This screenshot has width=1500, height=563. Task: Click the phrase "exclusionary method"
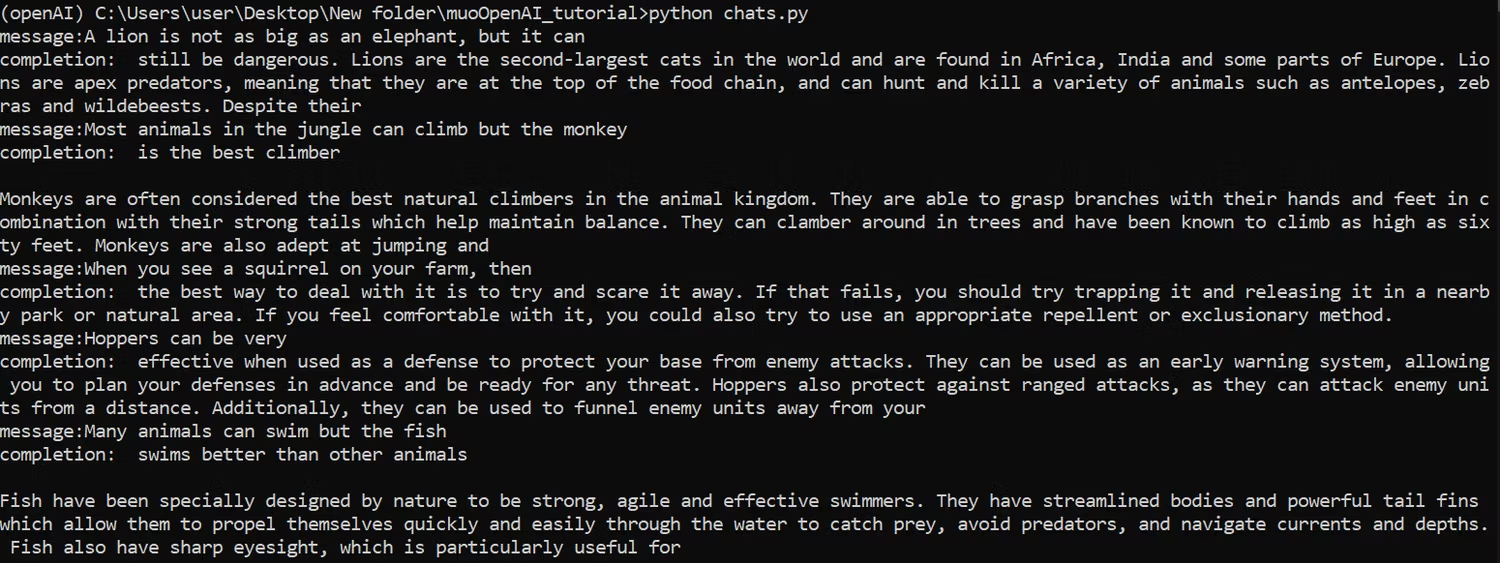click(x=1286, y=315)
